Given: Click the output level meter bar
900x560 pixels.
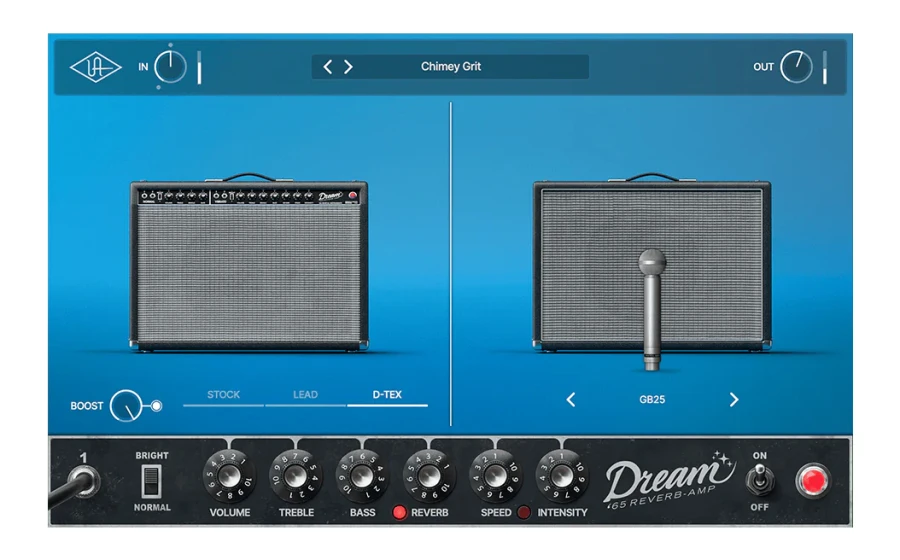Looking at the screenshot, I should (x=825, y=68).
